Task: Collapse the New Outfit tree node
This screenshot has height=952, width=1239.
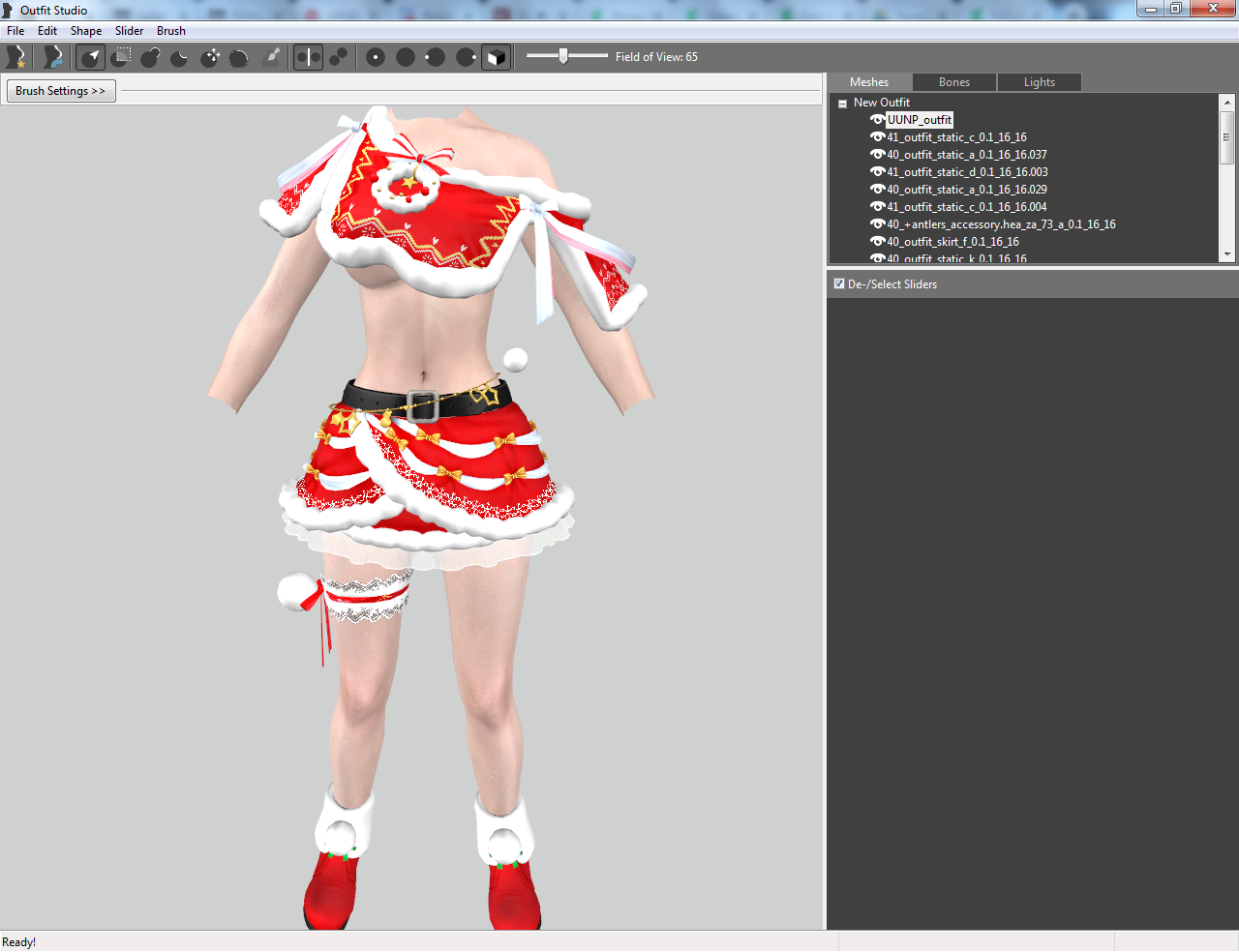Action: [x=842, y=104]
